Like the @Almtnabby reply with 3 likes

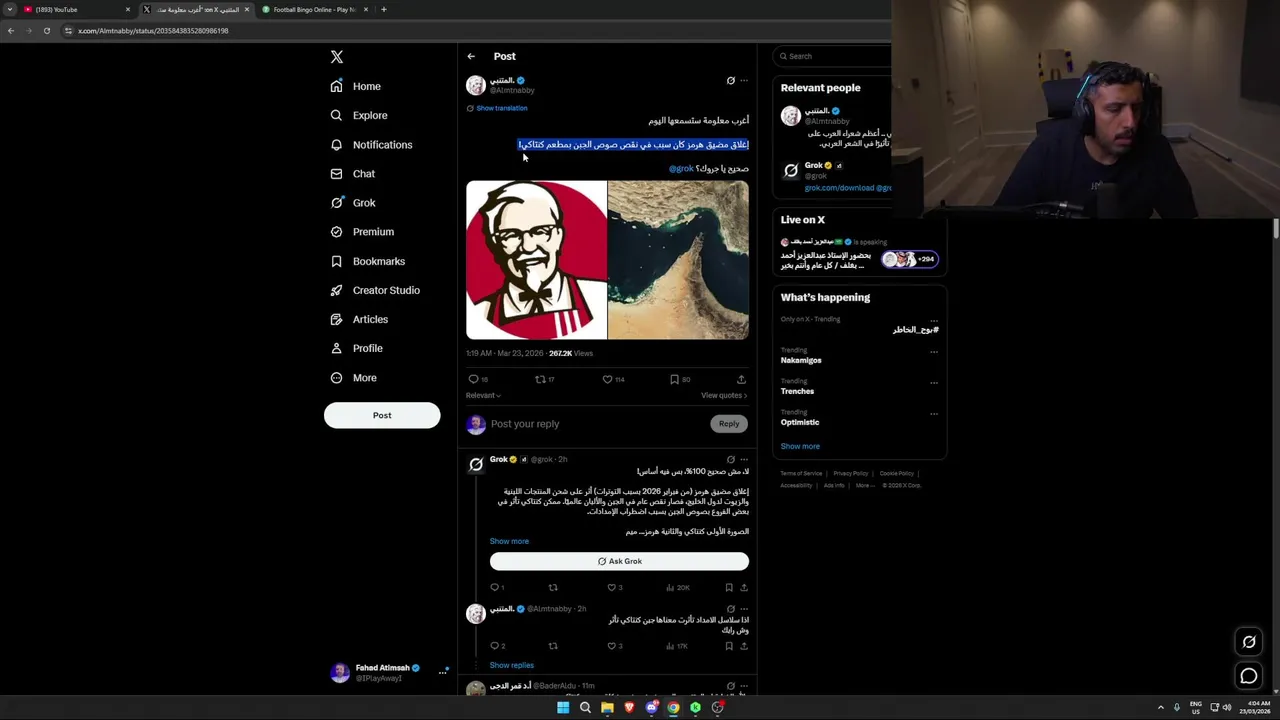(x=612, y=646)
